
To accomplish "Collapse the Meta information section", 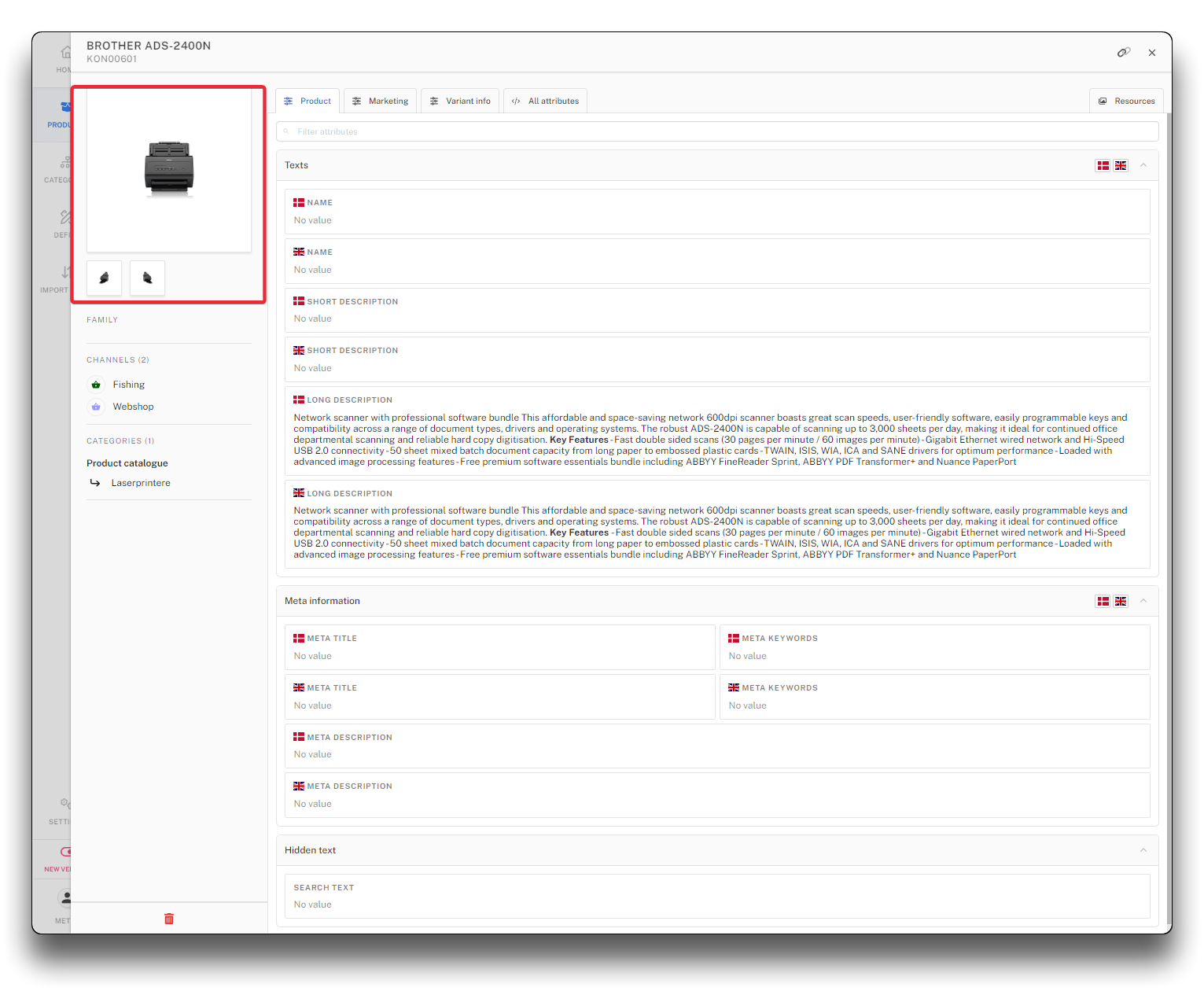I will pyautogui.click(x=1143, y=601).
